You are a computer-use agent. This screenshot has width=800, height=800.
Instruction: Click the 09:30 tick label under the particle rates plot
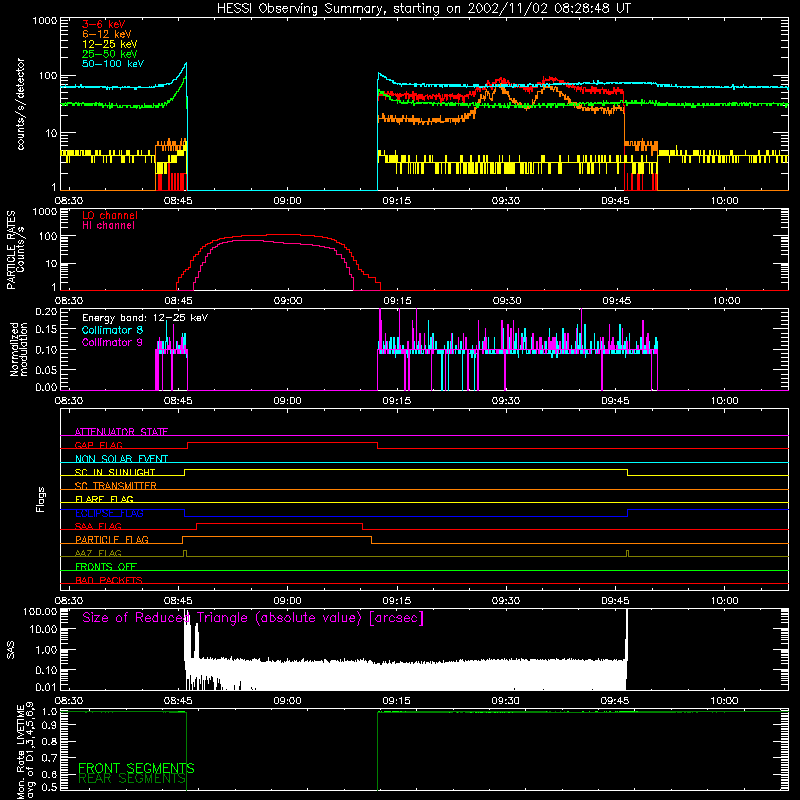507,301
